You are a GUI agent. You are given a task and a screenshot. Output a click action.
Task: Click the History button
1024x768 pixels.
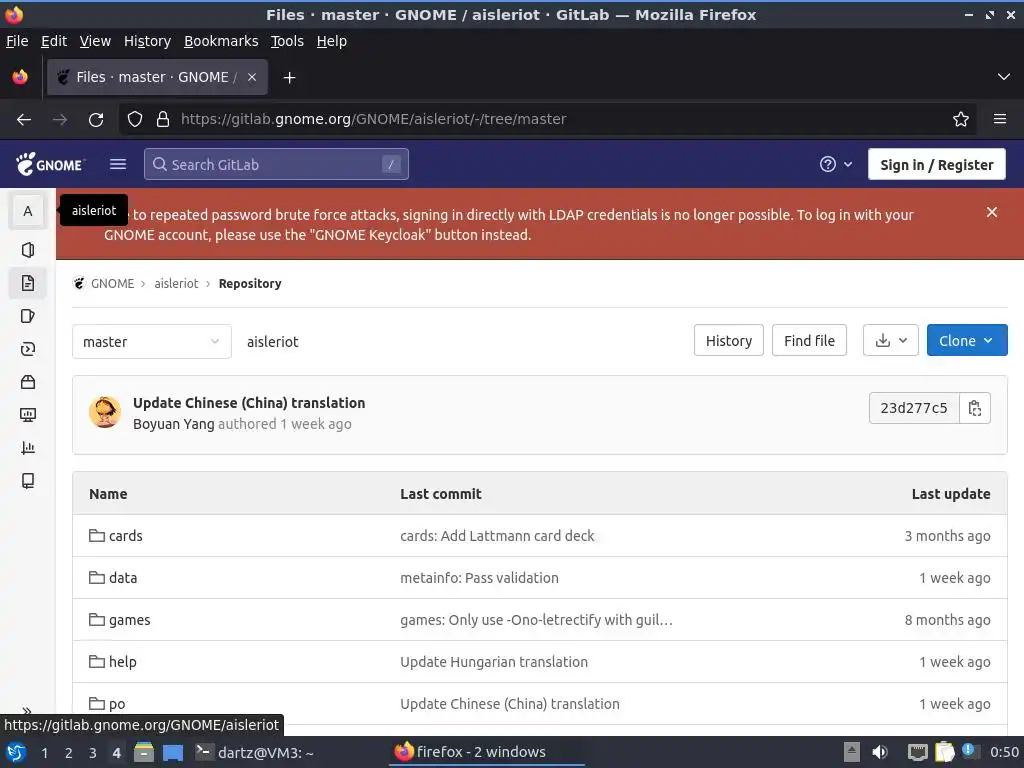(729, 340)
